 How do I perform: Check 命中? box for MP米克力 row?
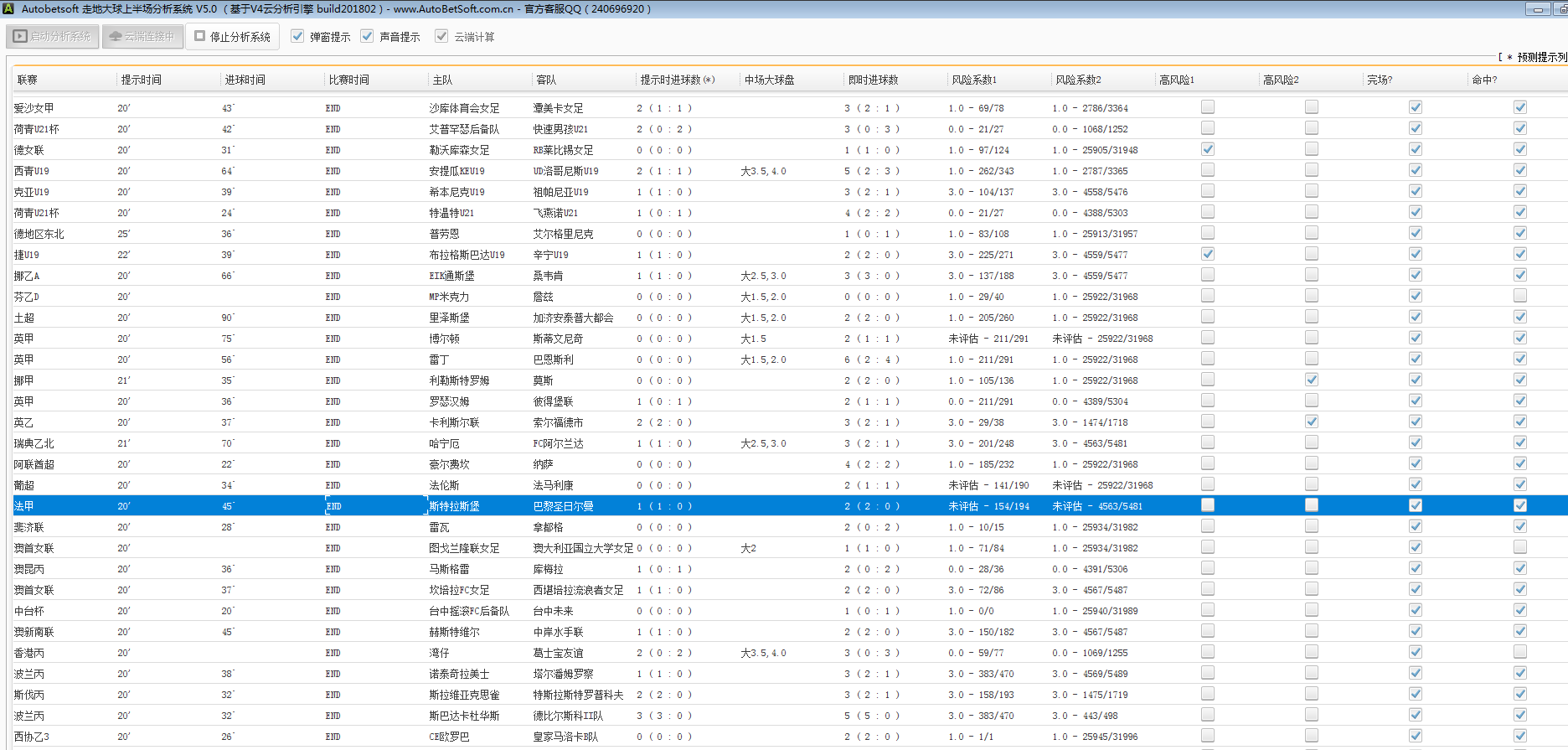(x=1519, y=296)
